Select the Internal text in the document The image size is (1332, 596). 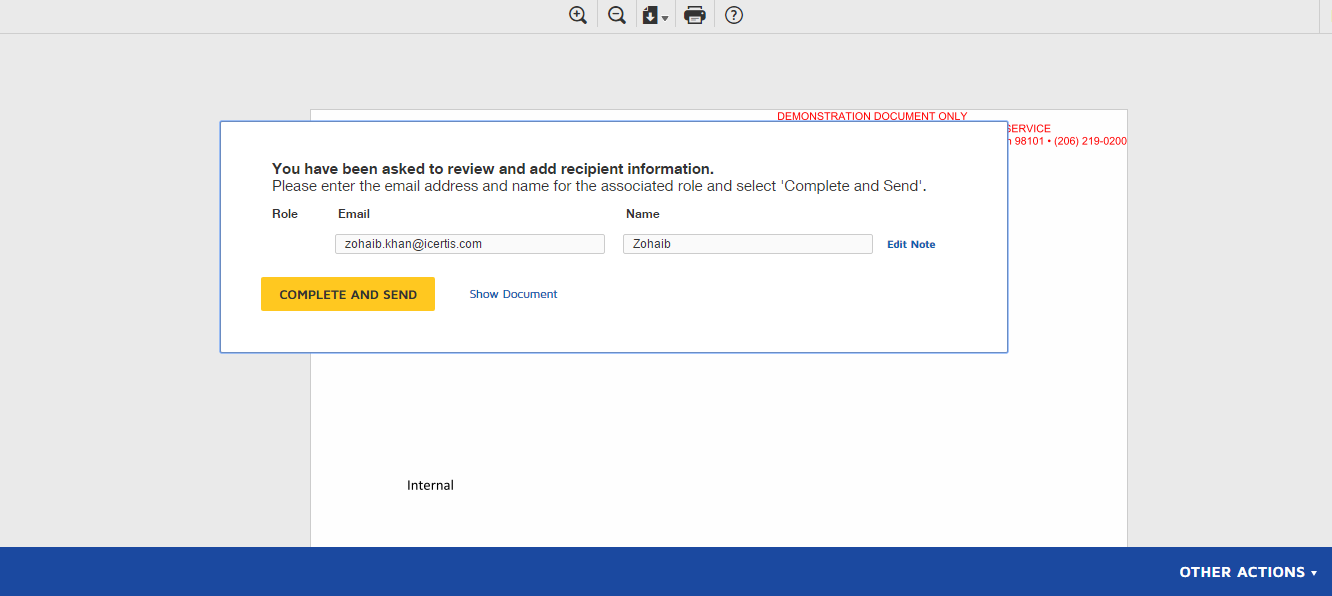430,485
